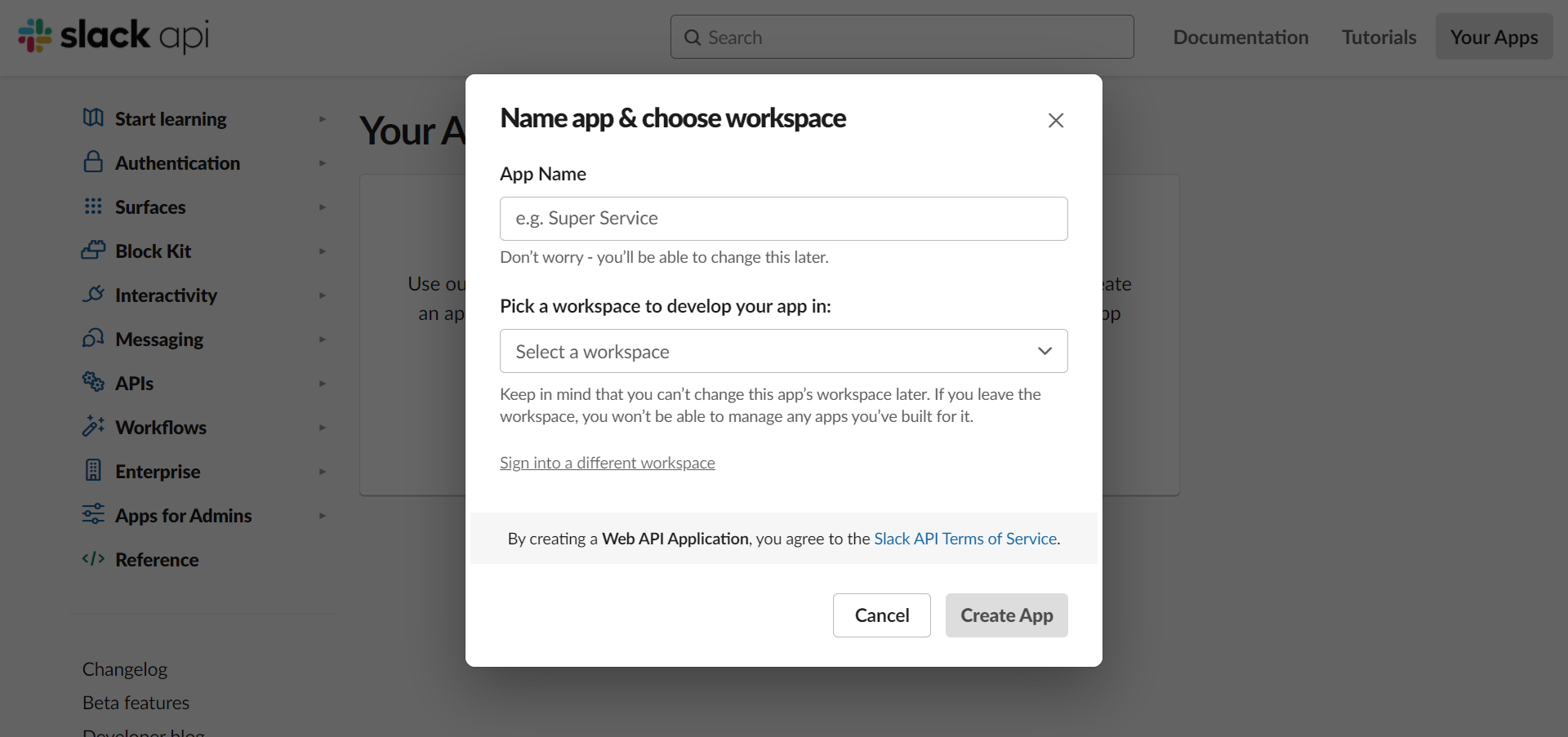
Task: Expand the Apps for Admins arrow
Action: click(x=323, y=516)
